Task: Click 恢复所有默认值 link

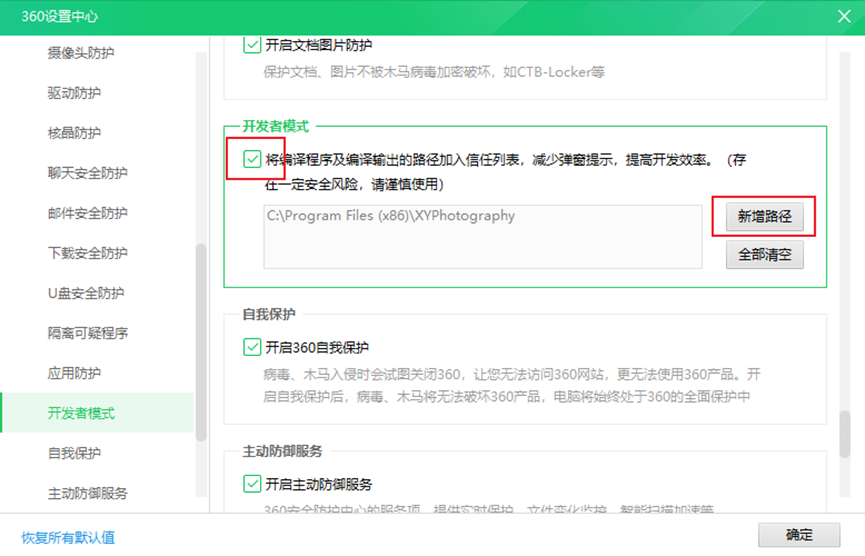Action: (68, 537)
